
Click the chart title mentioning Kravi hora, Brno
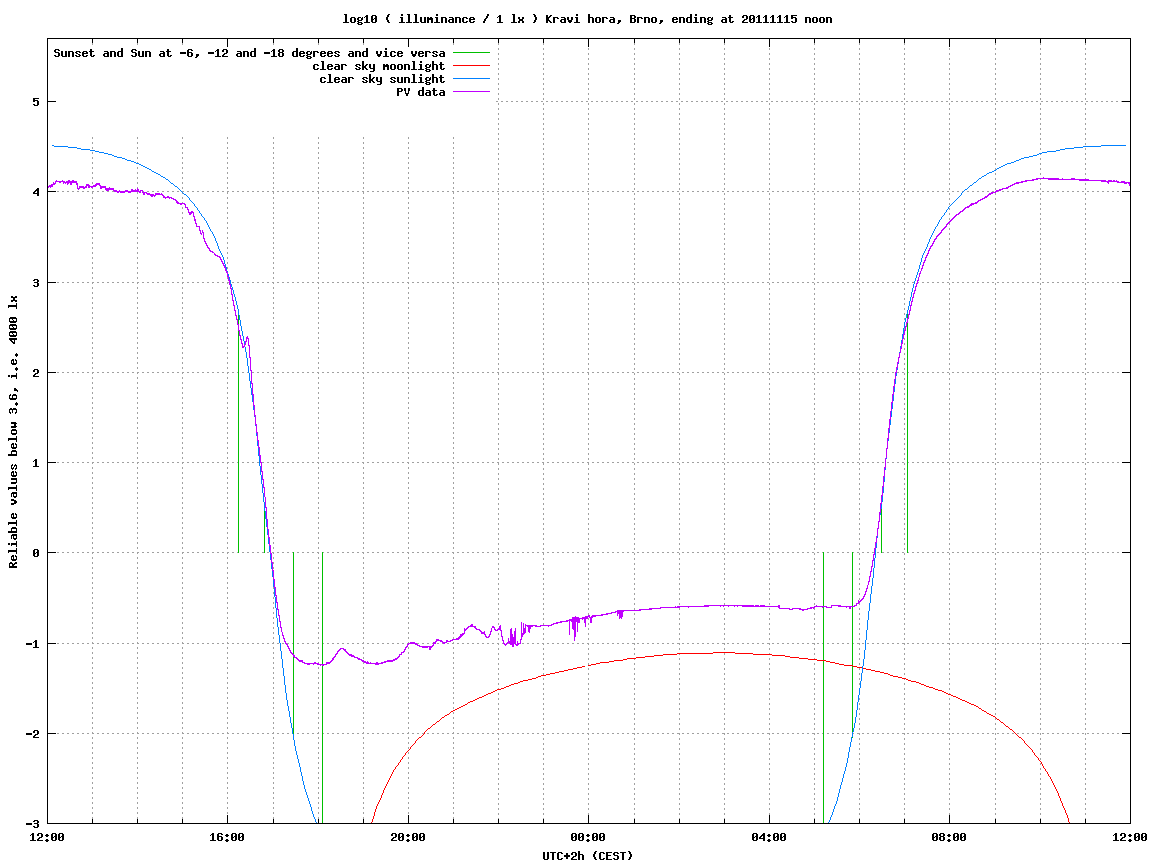(x=587, y=19)
